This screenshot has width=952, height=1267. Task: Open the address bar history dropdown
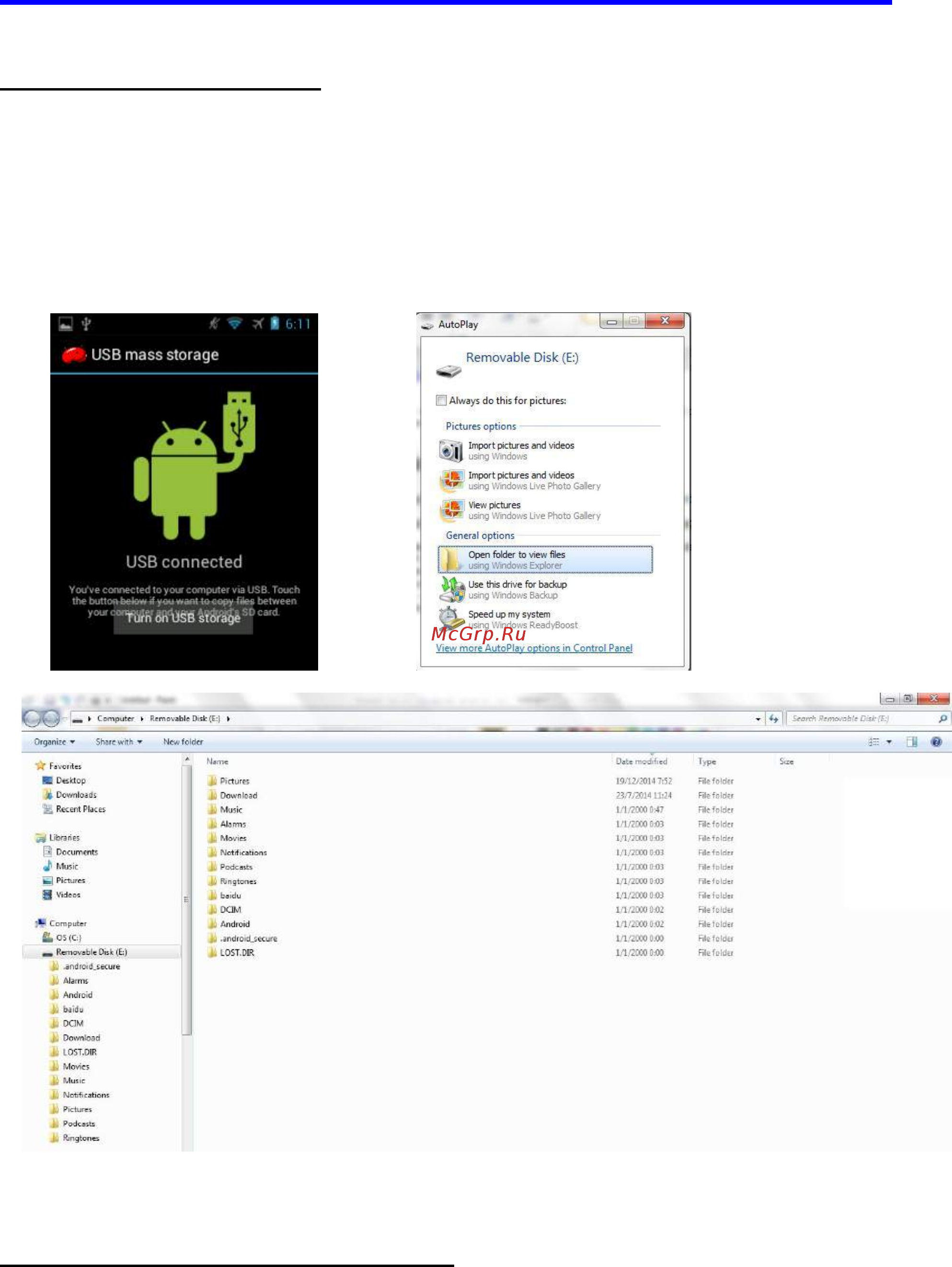(x=758, y=719)
